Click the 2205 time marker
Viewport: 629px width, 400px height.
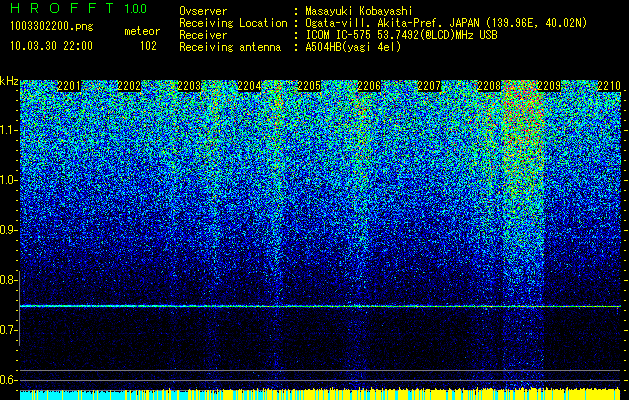pyautogui.click(x=309, y=86)
